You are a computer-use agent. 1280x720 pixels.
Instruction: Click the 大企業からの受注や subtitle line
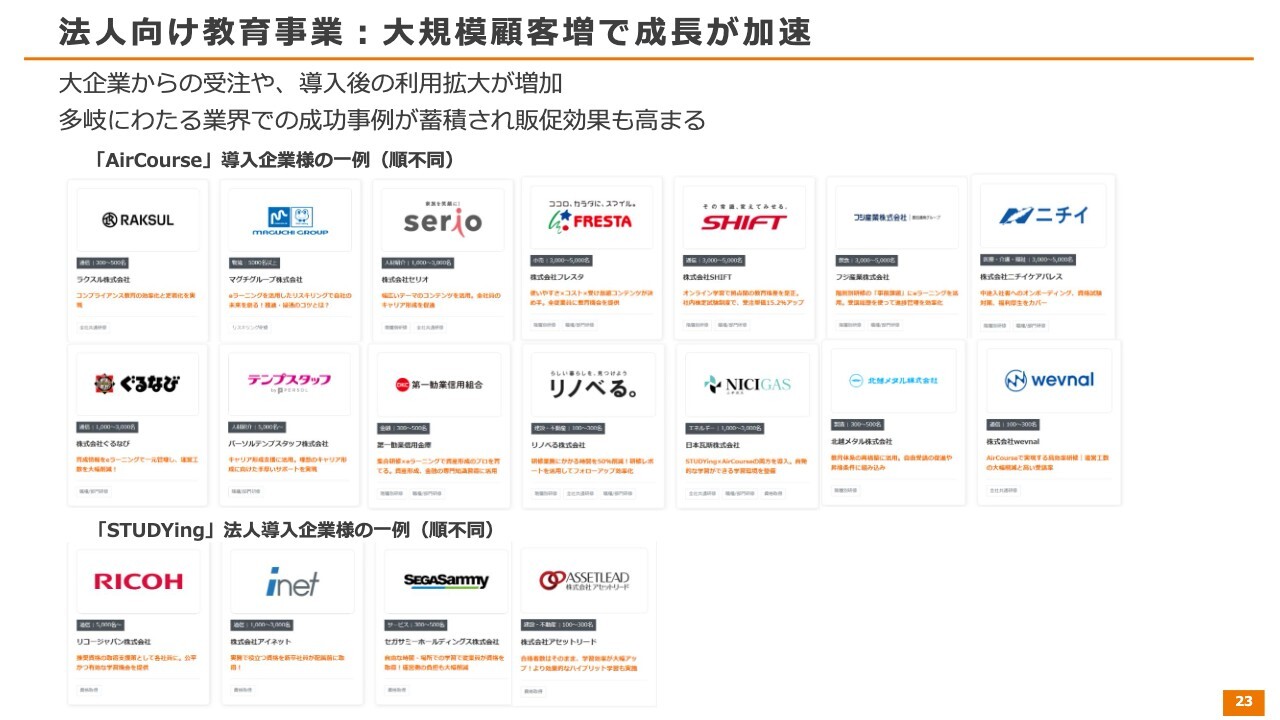coord(310,82)
